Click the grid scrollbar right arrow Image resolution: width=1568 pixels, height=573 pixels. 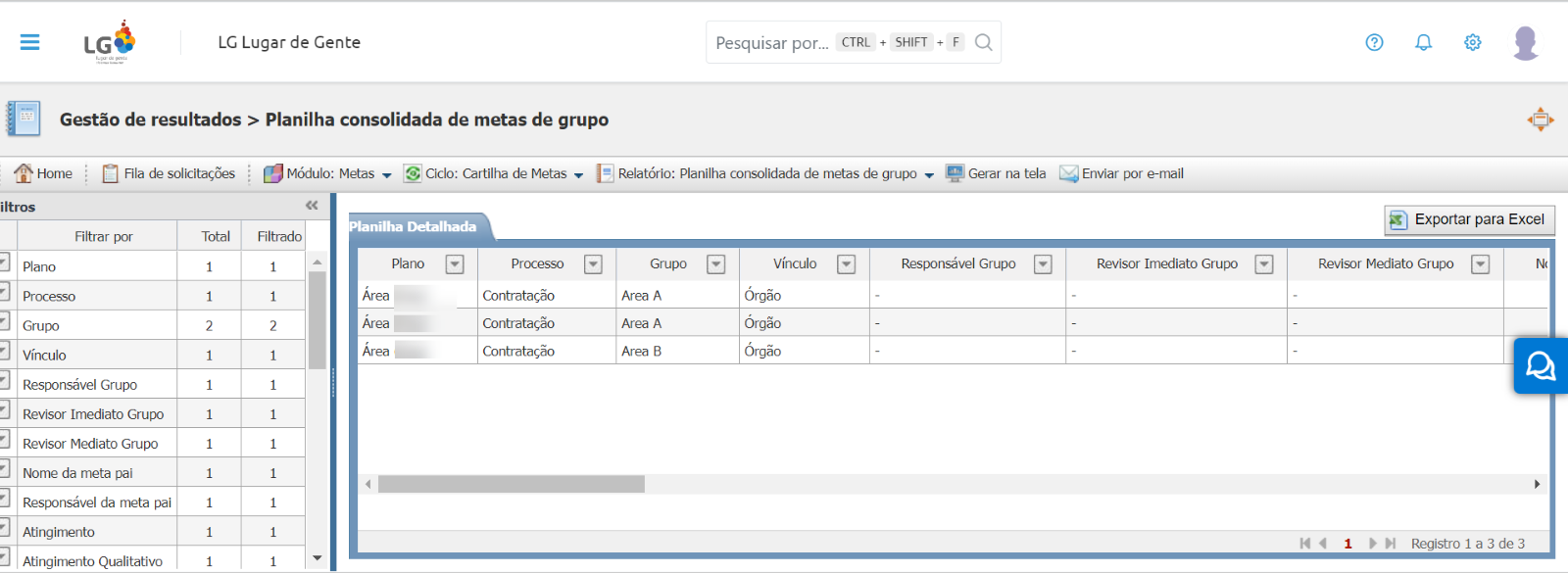(x=1537, y=484)
